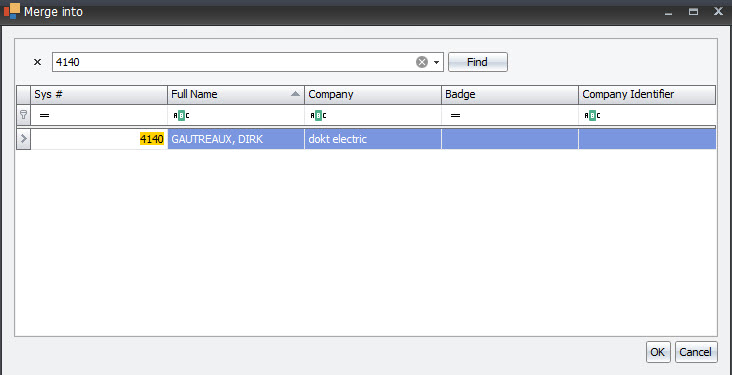The height and width of the screenshot is (375, 732).
Task: Open the Sys # equals filter operator
Action: point(44,115)
